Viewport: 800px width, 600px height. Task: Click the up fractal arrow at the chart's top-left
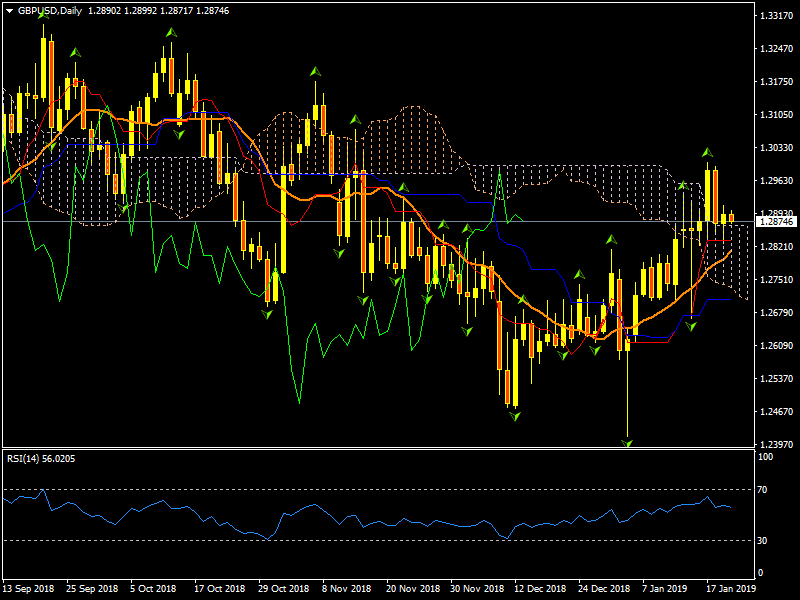pyautogui.click(x=44, y=12)
